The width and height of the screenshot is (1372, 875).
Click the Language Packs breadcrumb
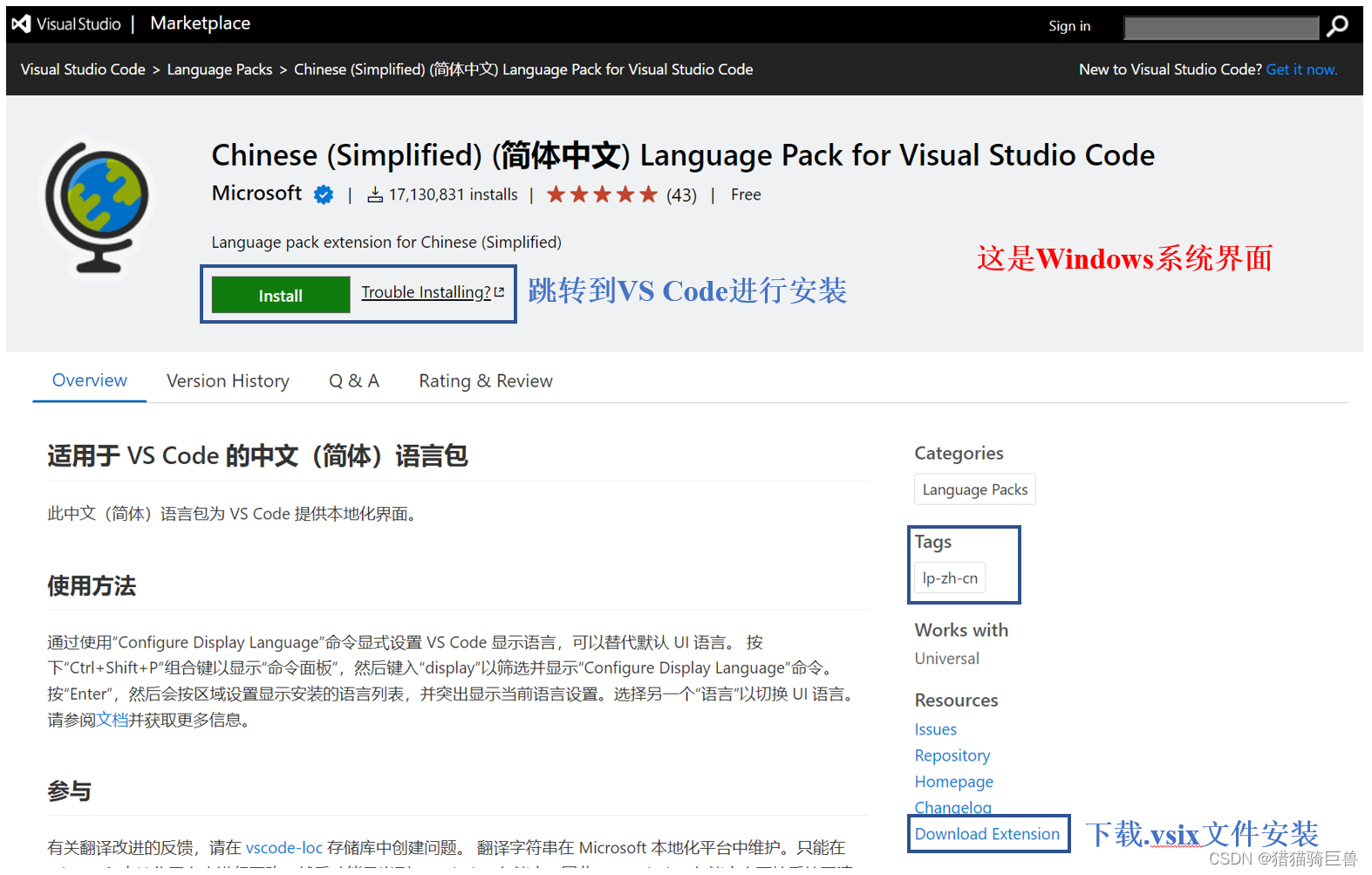219,70
